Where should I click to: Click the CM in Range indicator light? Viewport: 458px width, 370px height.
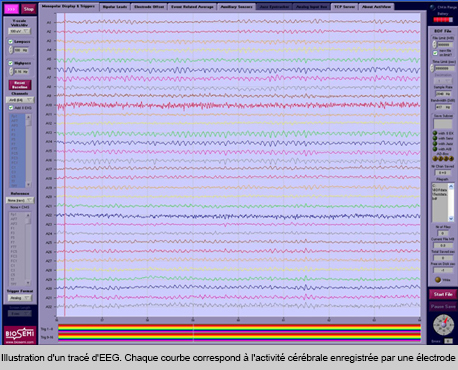coord(433,7)
